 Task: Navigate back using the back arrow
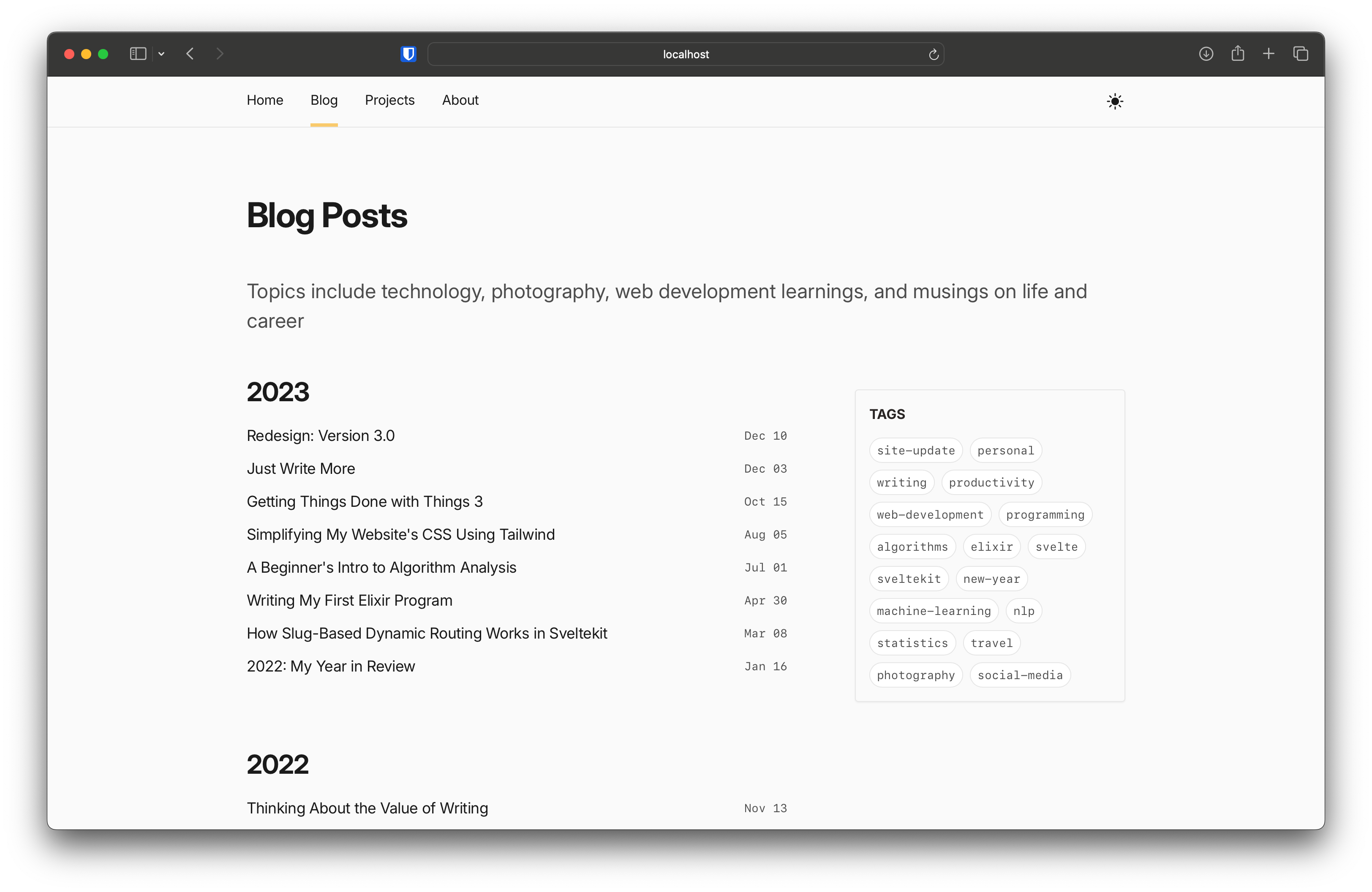[x=190, y=54]
